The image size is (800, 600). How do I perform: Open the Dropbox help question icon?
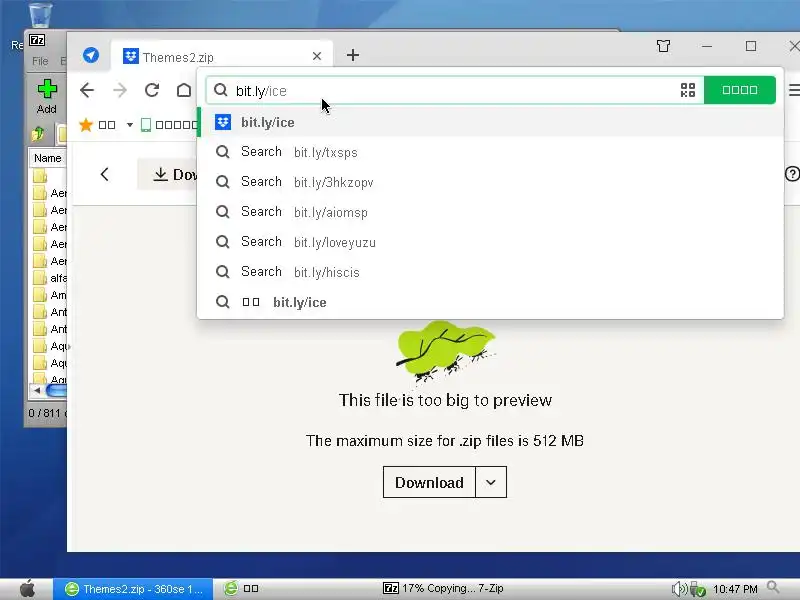point(792,174)
